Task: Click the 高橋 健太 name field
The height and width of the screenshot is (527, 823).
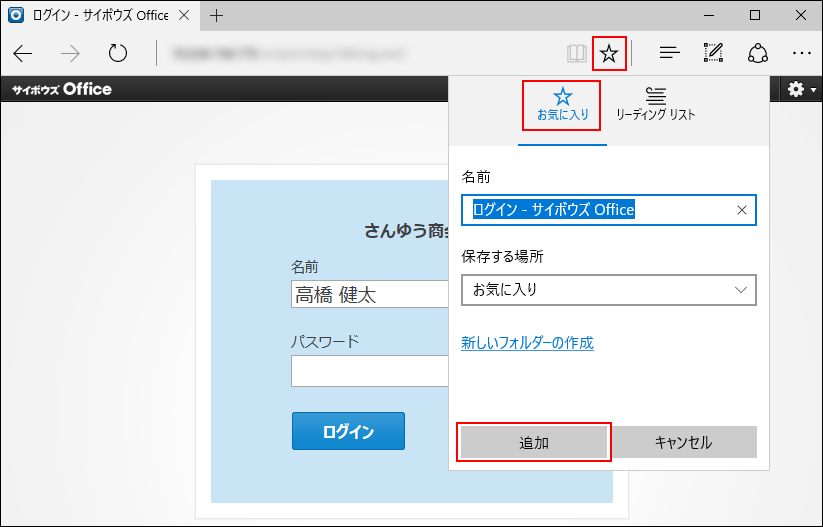Action: (x=370, y=294)
